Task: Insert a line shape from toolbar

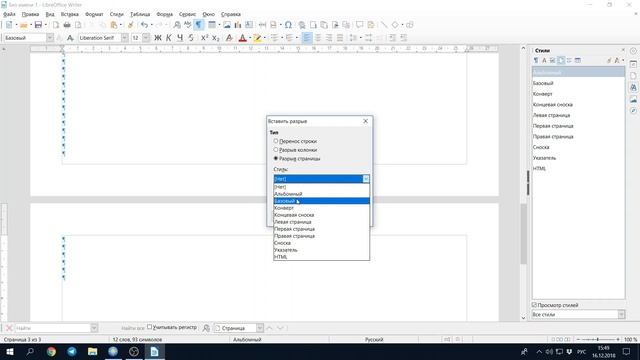Action: point(384,25)
